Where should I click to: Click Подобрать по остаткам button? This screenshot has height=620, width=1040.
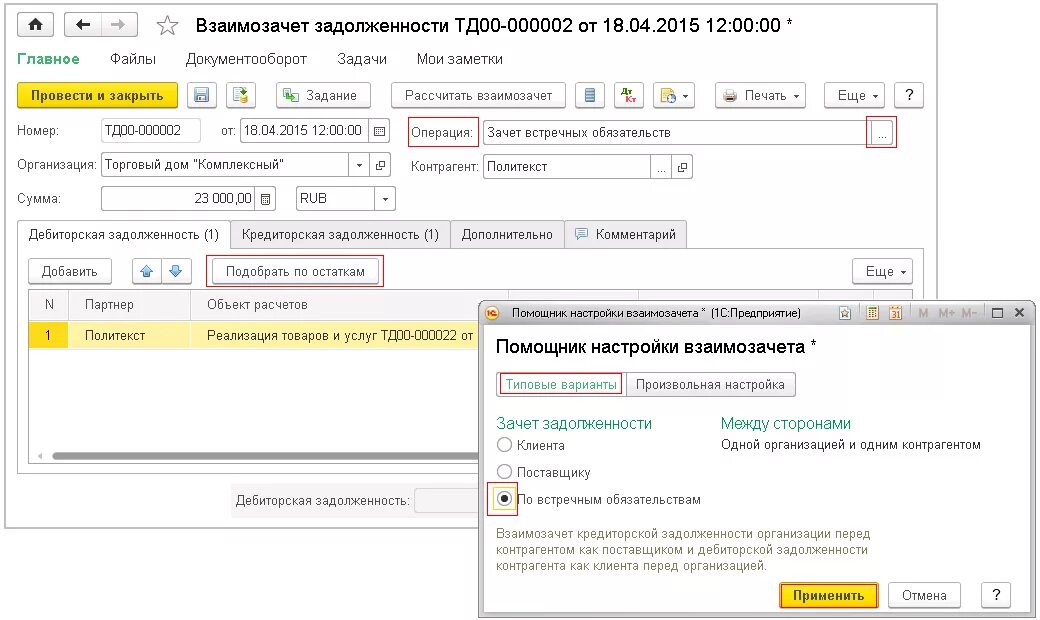pyautogui.click(x=295, y=271)
